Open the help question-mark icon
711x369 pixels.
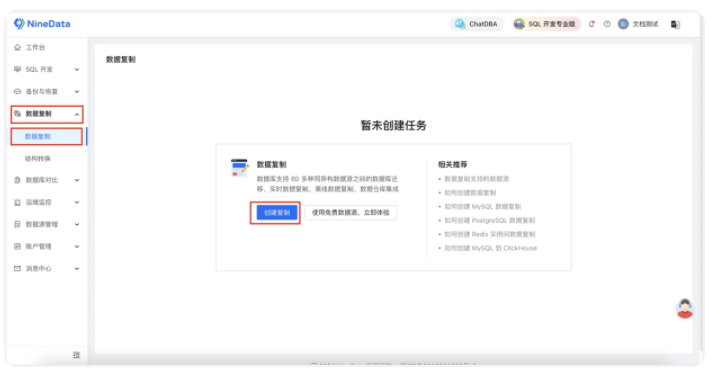click(x=607, y=24)
